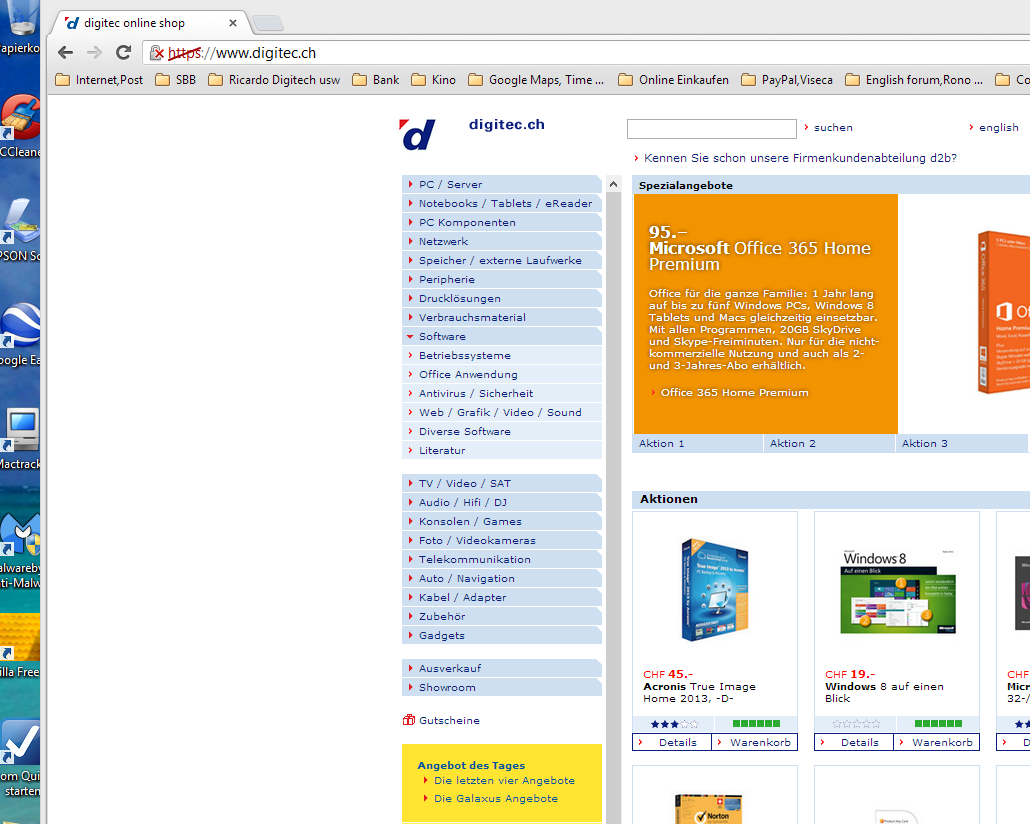Open the SBB bookmark folder

[x=176, y=80]
